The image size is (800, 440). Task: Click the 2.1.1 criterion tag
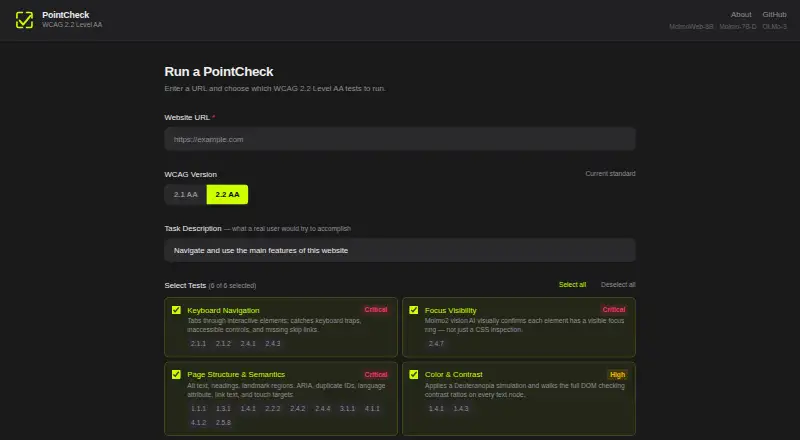click(198, 344)
